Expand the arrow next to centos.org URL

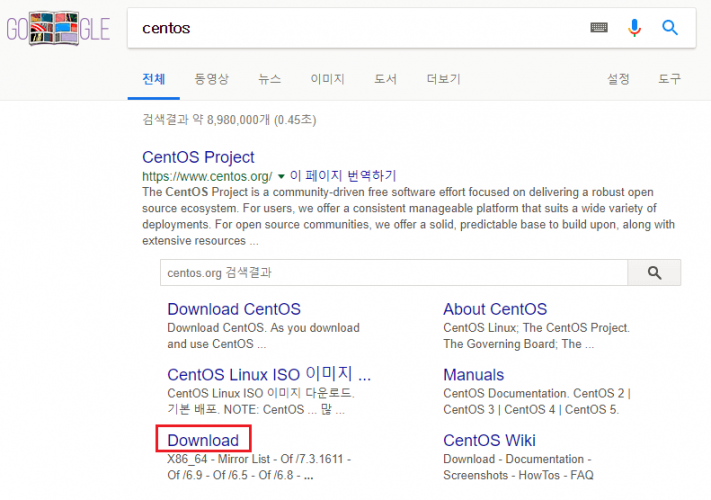pos(281,176)
